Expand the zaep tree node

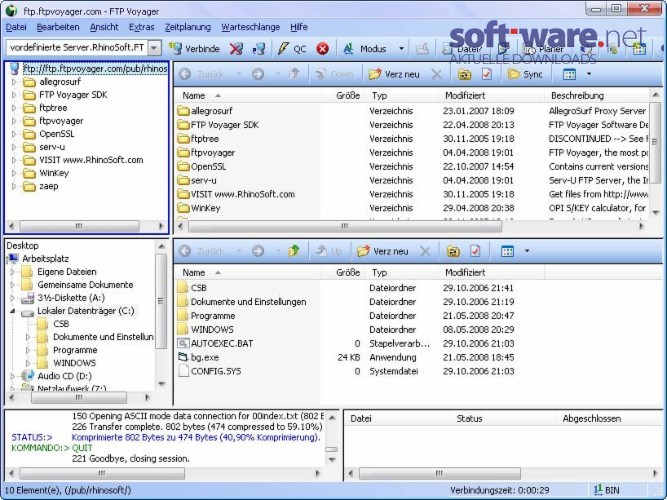(x=14, y=186)
